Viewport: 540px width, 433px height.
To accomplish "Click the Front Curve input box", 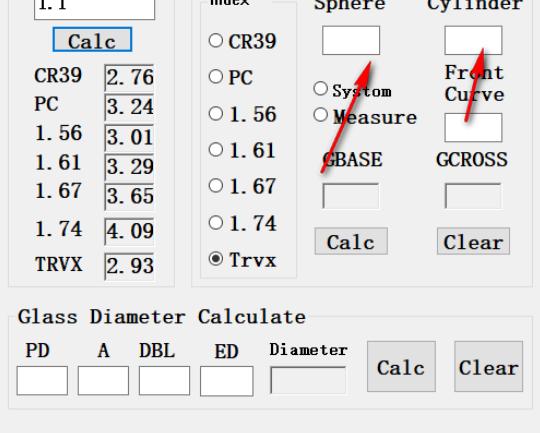I will (x=473, y=127).
